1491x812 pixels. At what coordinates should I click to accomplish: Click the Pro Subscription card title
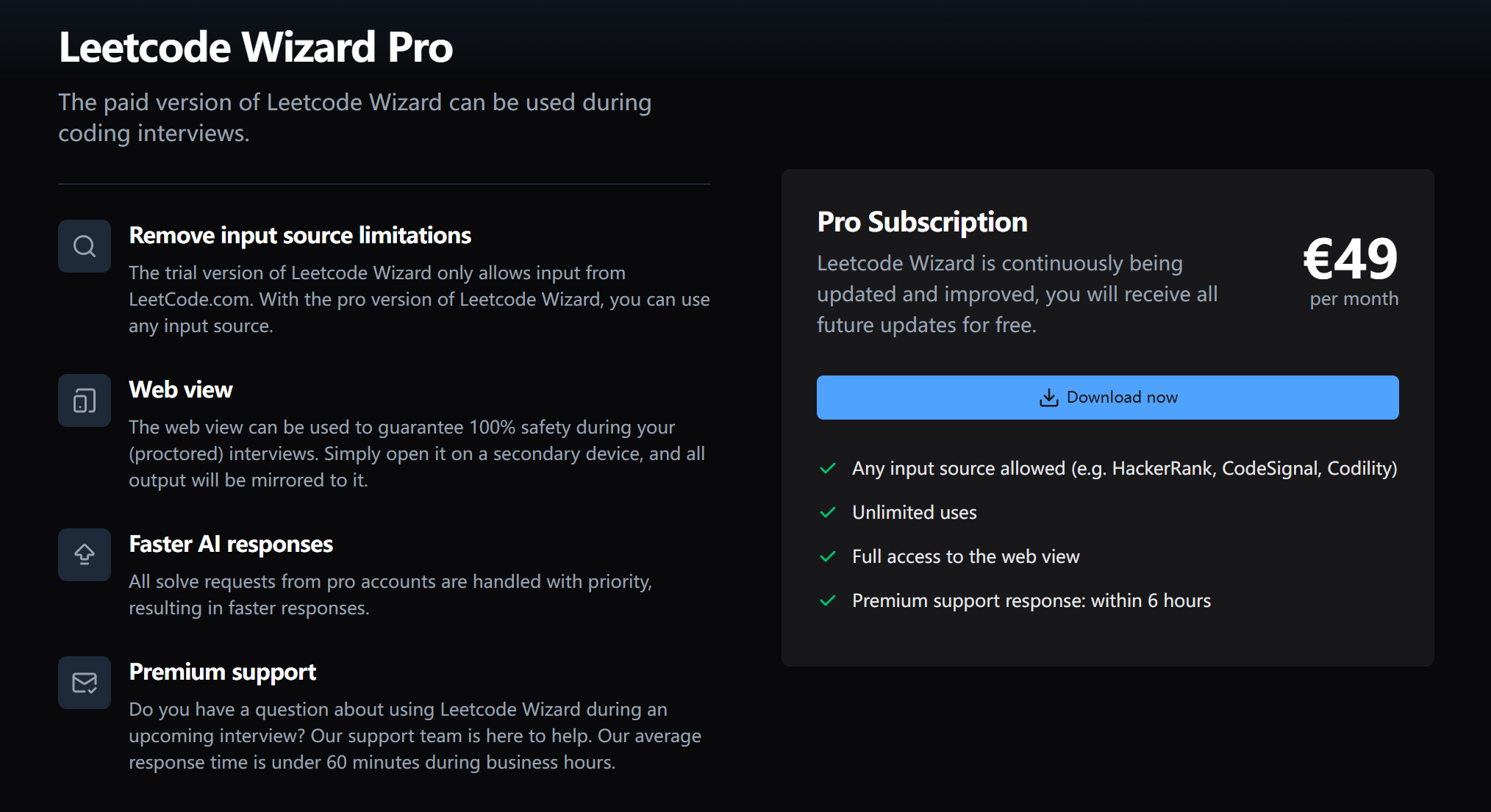click(x=922, y=222)
